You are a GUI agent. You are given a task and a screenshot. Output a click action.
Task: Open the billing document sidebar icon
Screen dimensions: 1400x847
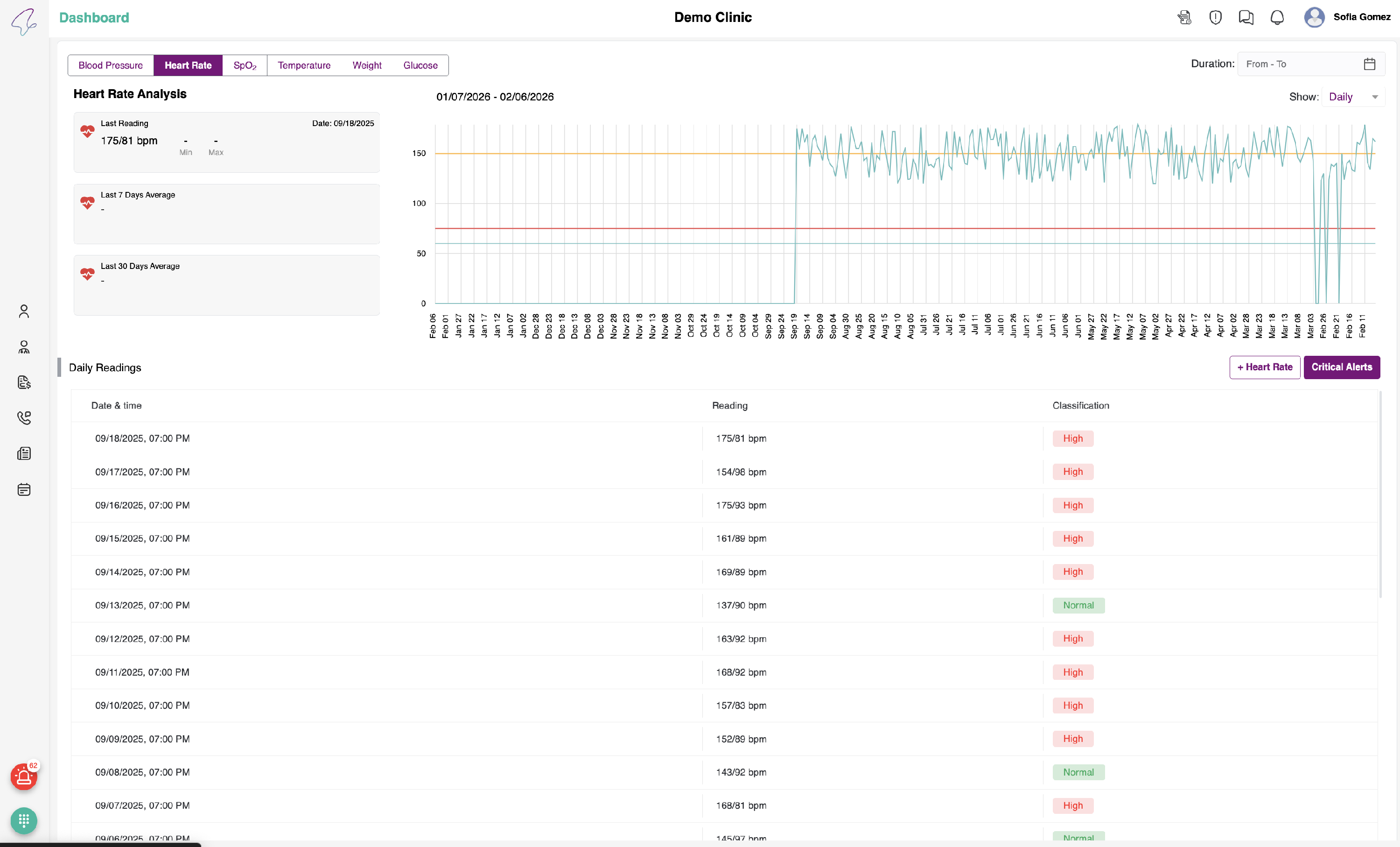pyautogui.click(x=24, y=382)
